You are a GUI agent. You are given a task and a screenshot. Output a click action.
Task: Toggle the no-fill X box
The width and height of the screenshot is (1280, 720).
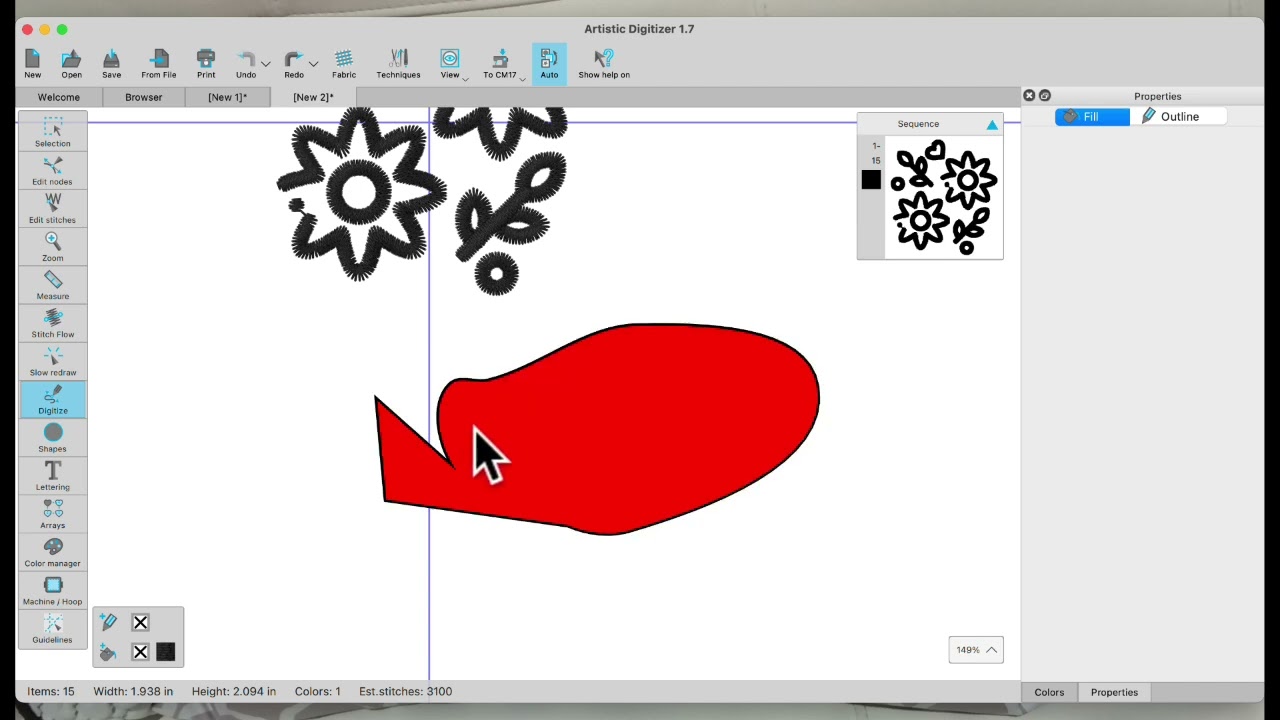140,652
